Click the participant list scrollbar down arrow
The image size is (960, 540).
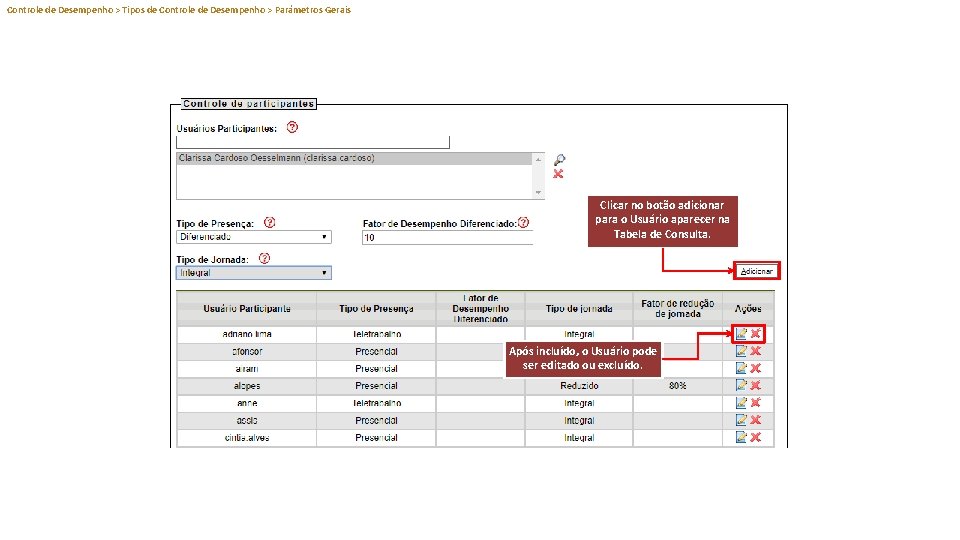click(538, 192)
